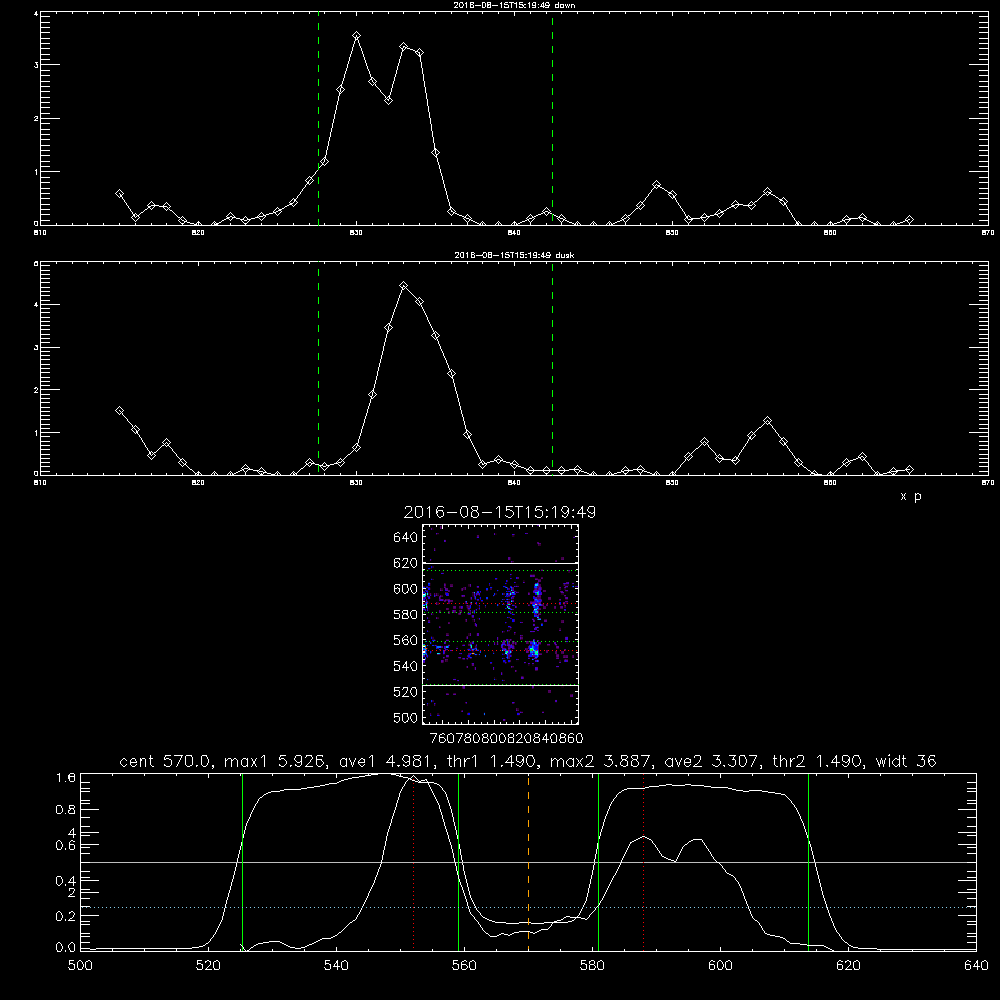Click the 'ave2 3.307' value
The width and height of the screenshot is (1000, 1000).
click(713, 761)
